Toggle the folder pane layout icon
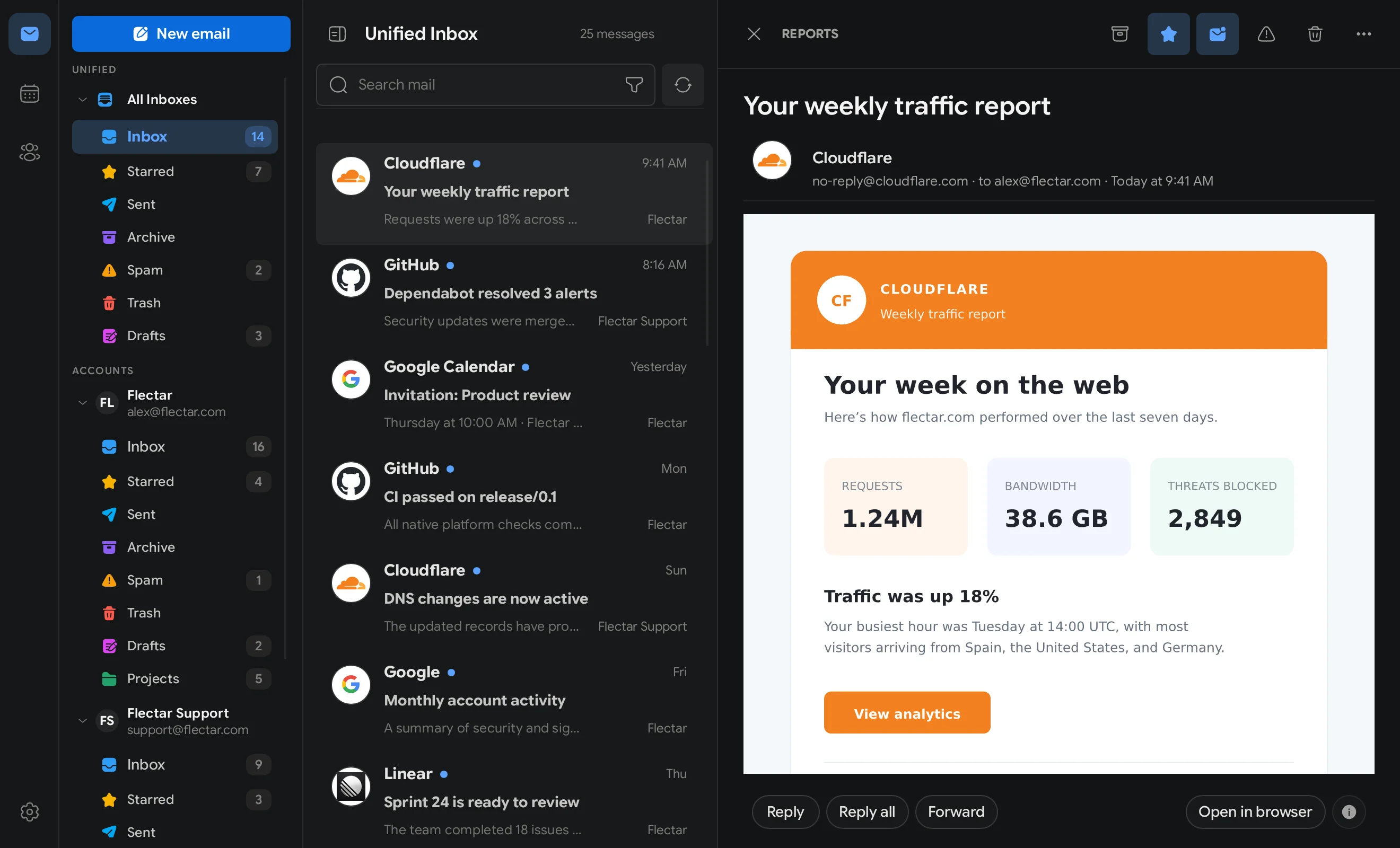 click(x=337, y=34)
